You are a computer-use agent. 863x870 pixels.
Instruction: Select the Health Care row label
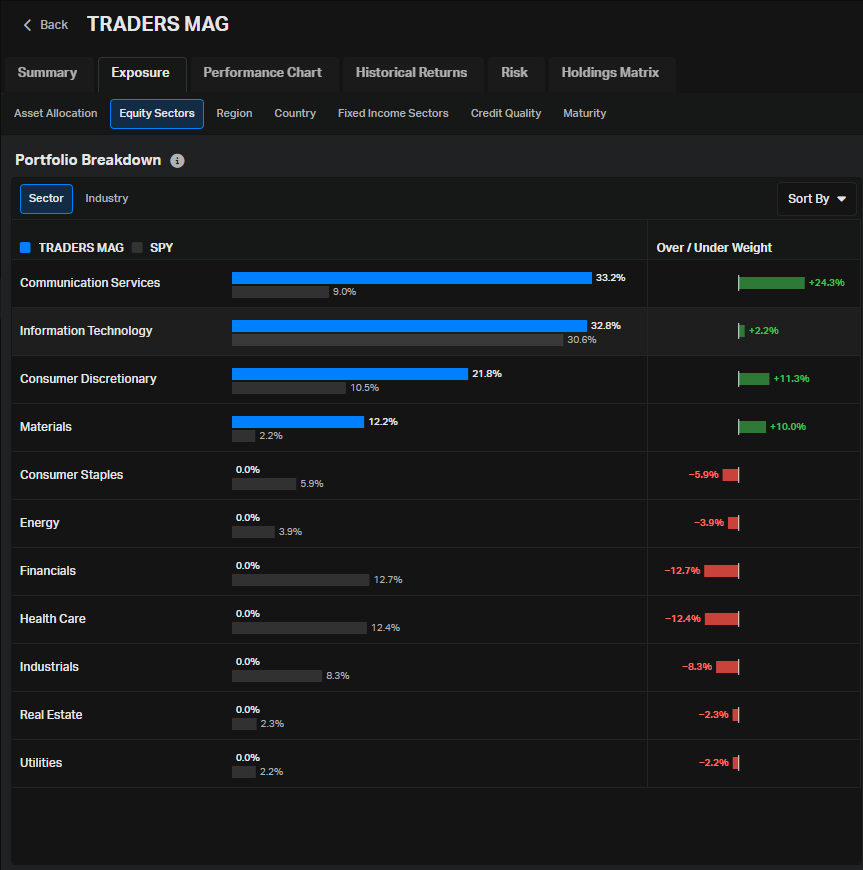point(53,619)
